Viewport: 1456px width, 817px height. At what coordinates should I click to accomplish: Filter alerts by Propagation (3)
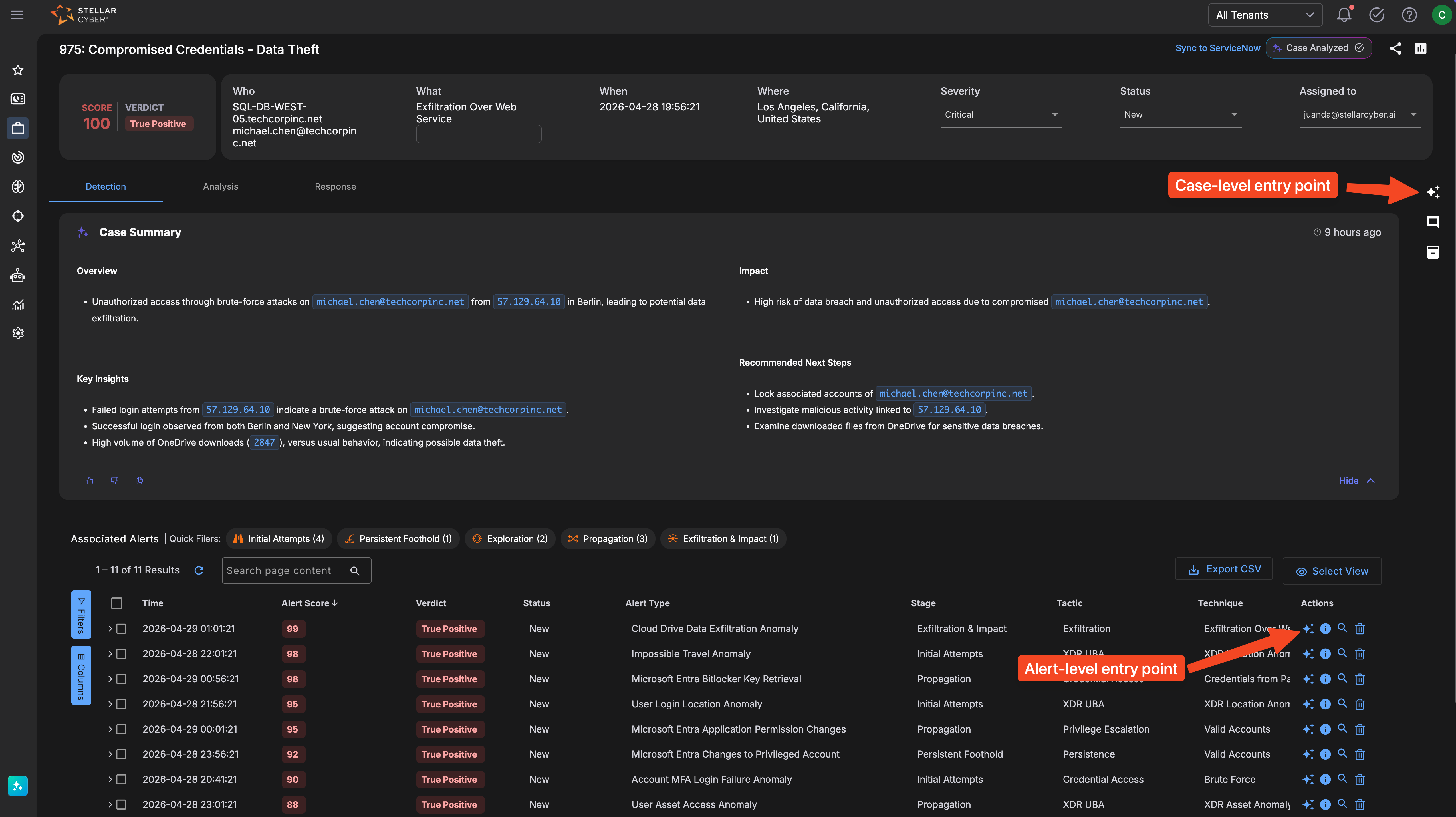coord(608,539)
